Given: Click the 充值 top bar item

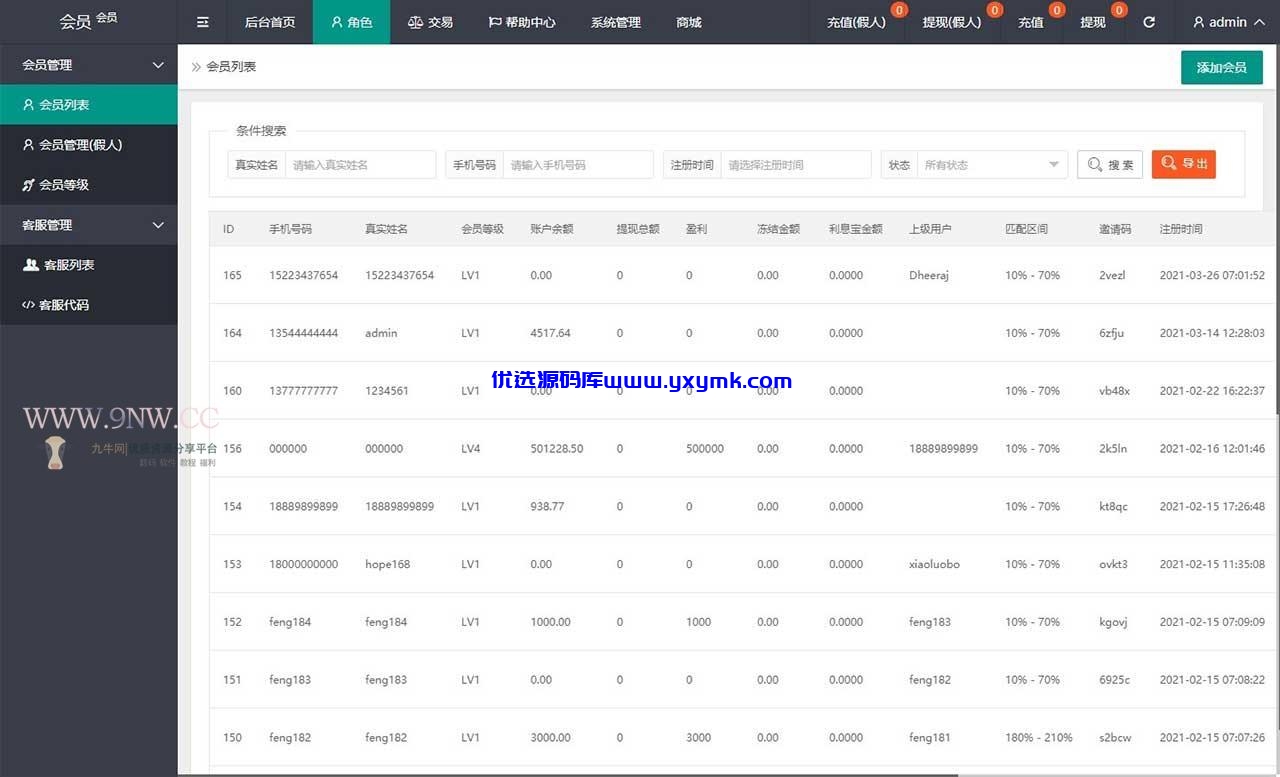Looking at the screenshot, I should tap(1031, 22).
